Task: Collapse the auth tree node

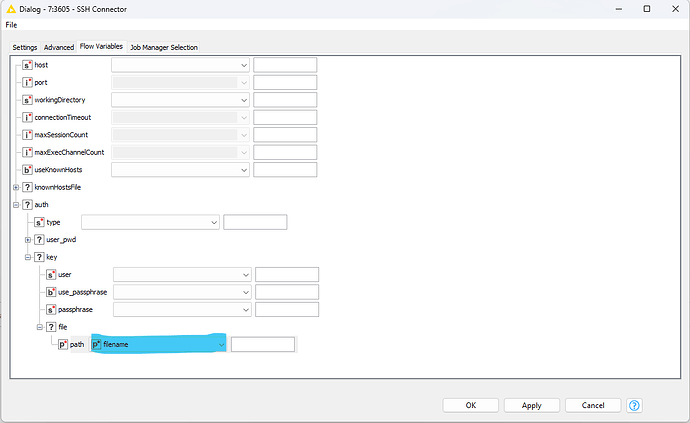Action: pos(16,205)
